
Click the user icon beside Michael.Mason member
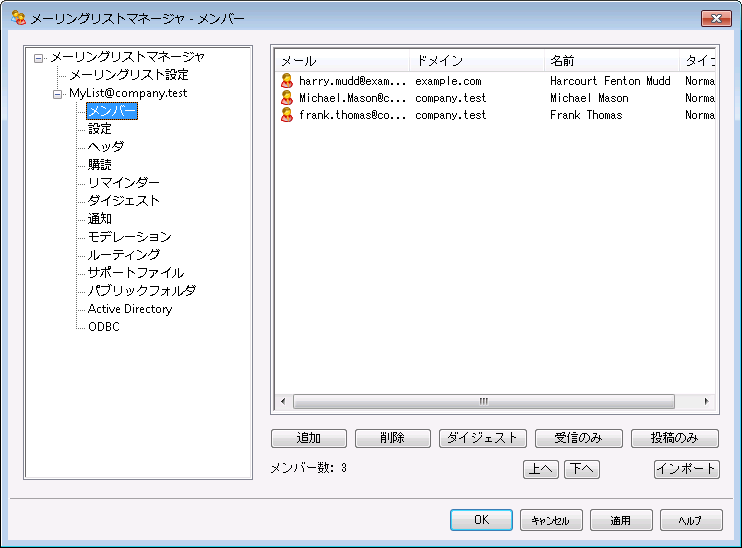pos(287,98)
